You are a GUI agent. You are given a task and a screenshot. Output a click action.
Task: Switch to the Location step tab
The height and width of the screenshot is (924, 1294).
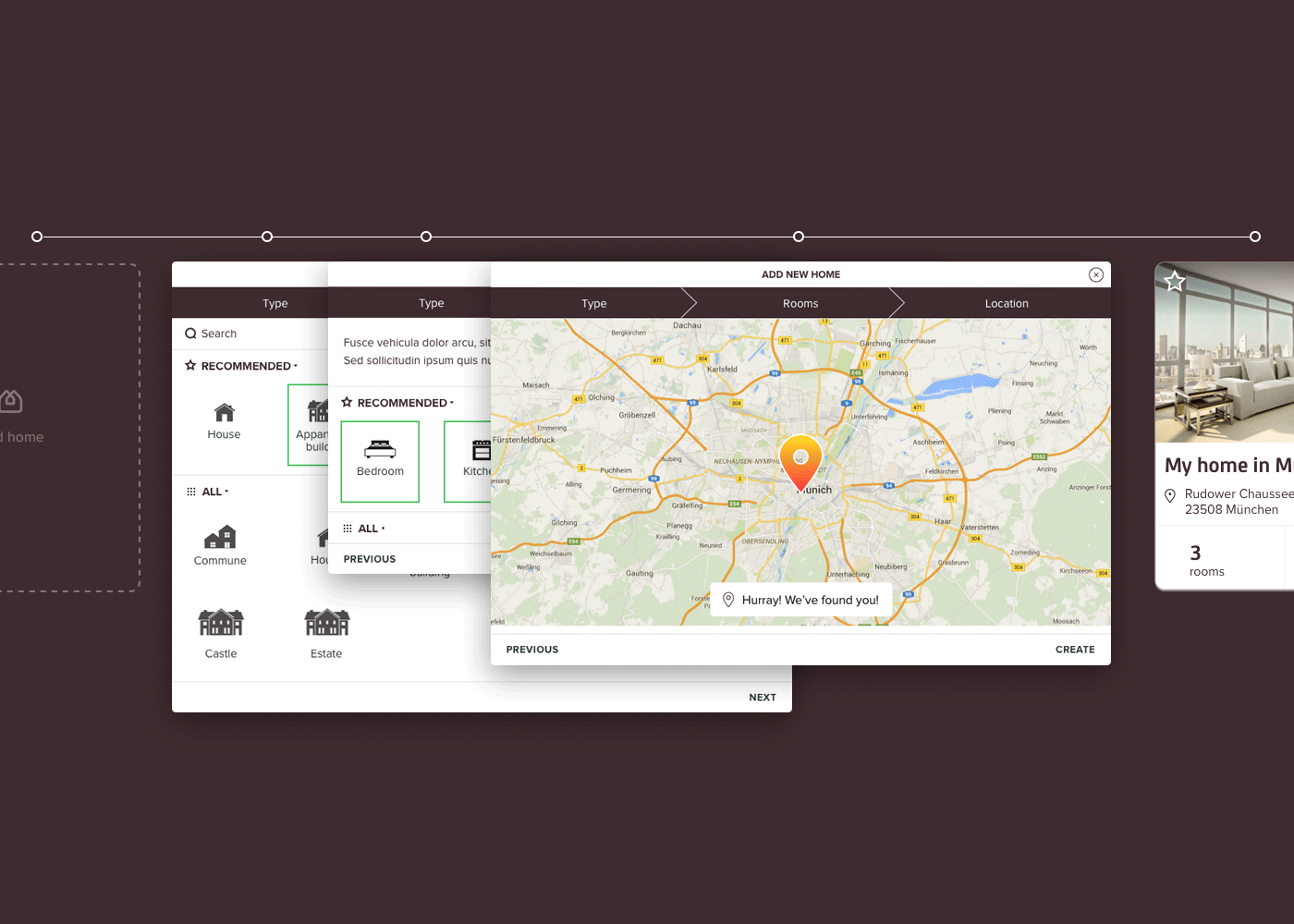pyautogui.click(x=1007, y=303)
